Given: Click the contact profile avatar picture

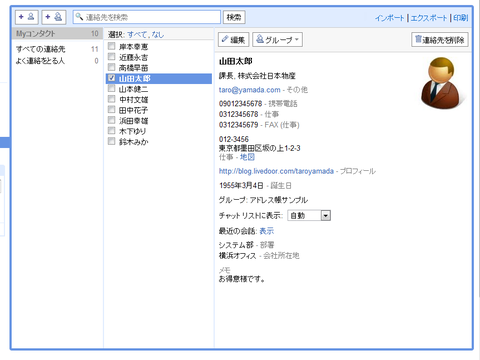Looking at the screenshot, I should 442,84.
